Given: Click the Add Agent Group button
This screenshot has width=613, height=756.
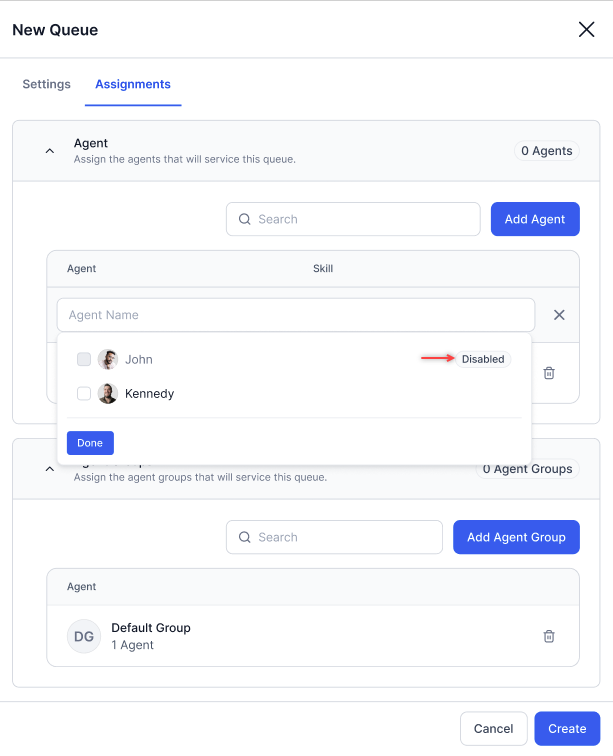Looking at the screenshot, I should (516, 537).
